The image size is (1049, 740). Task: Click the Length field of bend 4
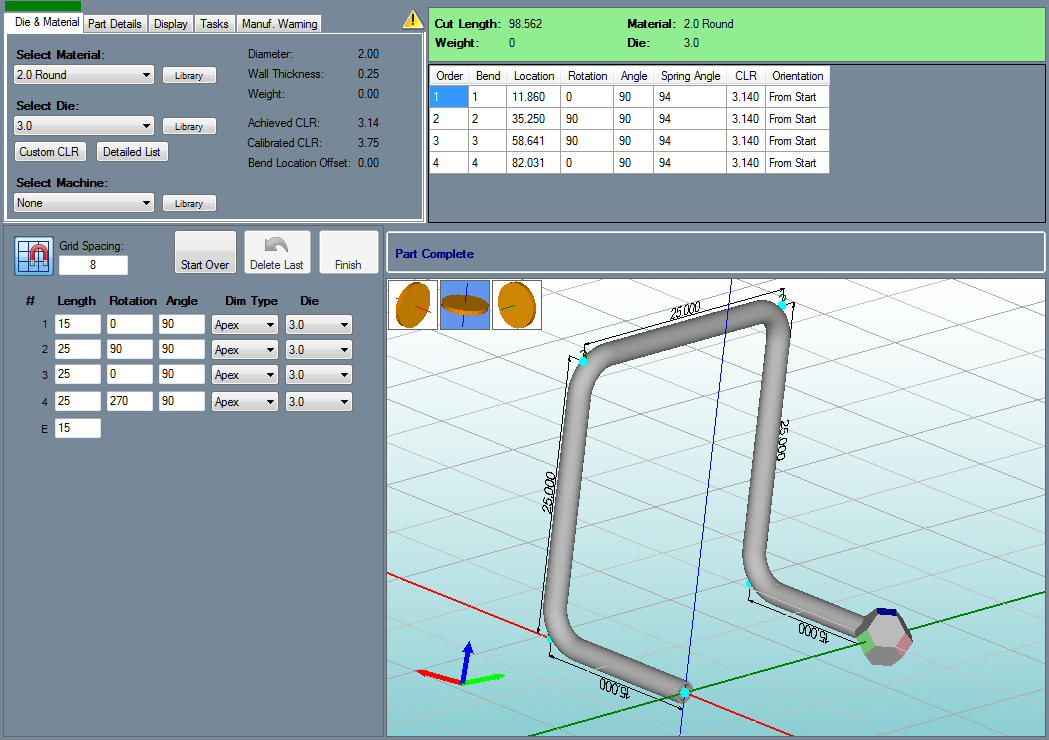pyautogui.click(x=78, y=401)
